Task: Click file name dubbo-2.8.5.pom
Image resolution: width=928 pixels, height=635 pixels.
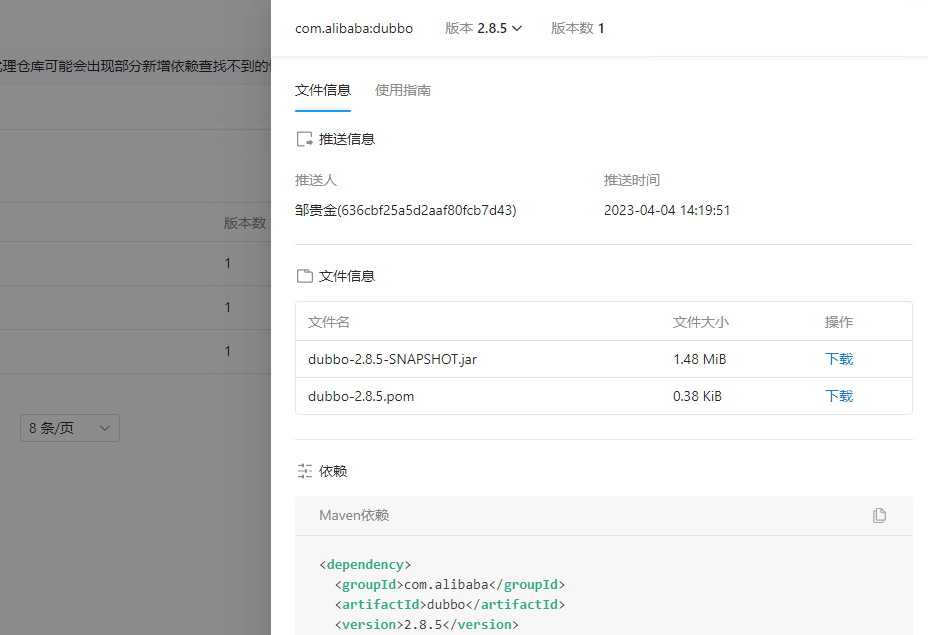Action: click(361, 397)
